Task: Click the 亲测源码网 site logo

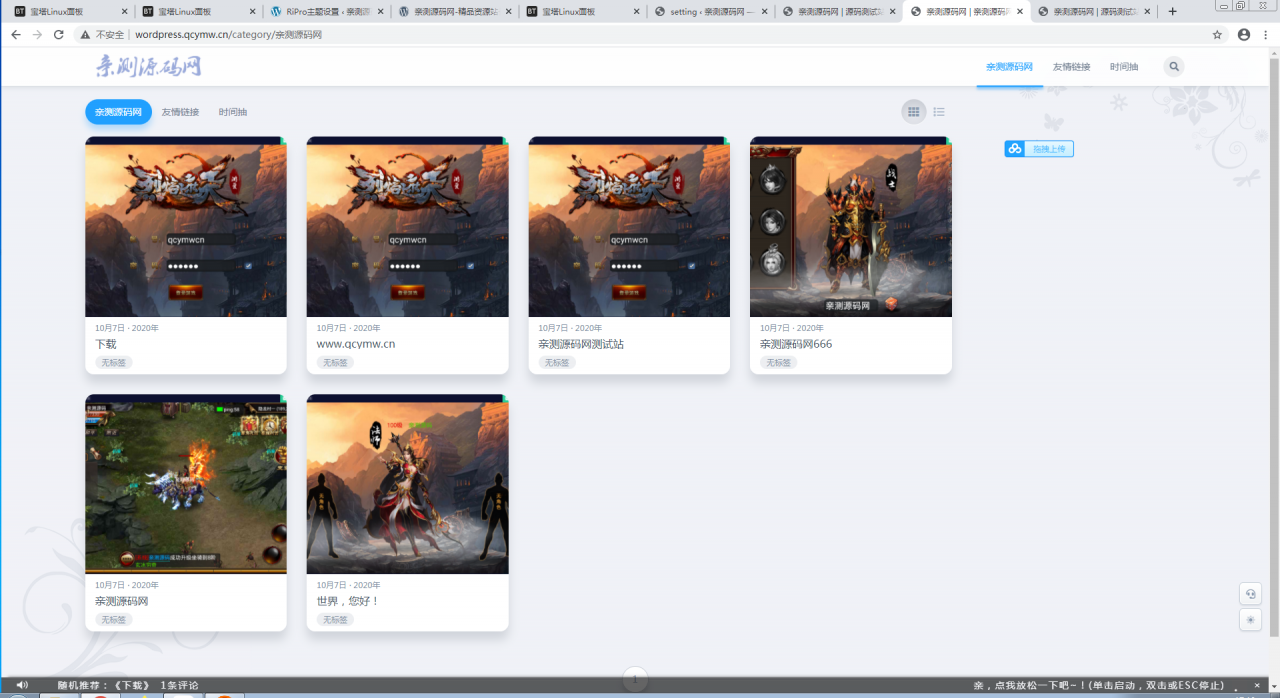Action: click(148, 67)
